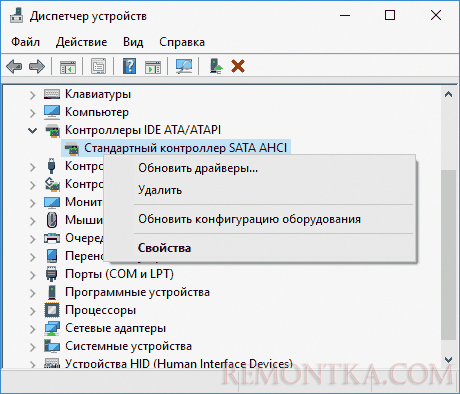Image resolution: width=460 pixels, height=394 pixels.
Task: Click the mouse icon beside Мыши
Action: [52, 220]
